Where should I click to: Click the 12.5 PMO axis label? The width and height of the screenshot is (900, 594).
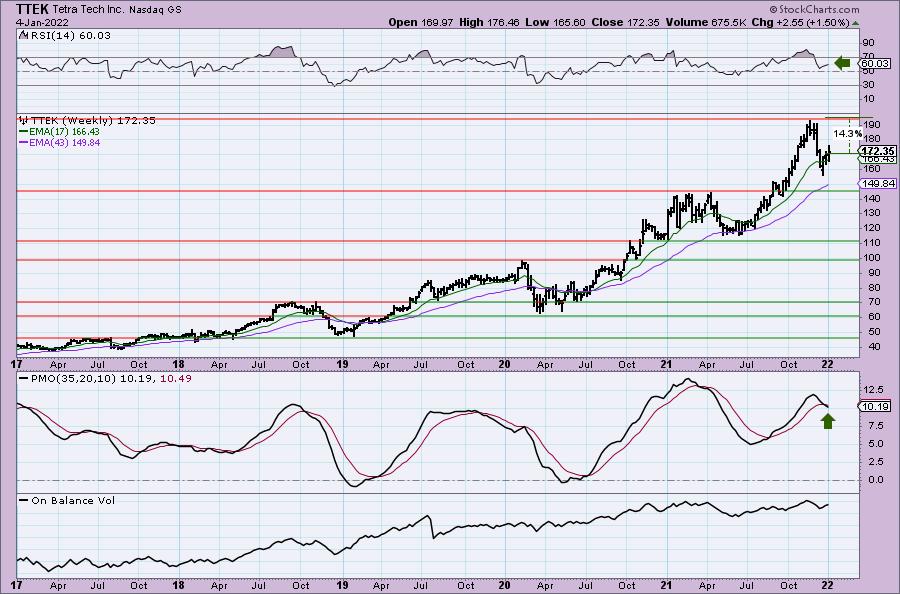tap(872, 390)
